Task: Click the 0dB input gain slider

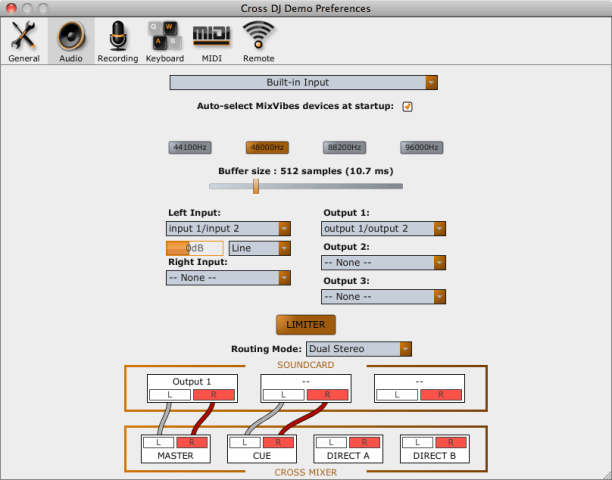Action: tap(195, 248)
